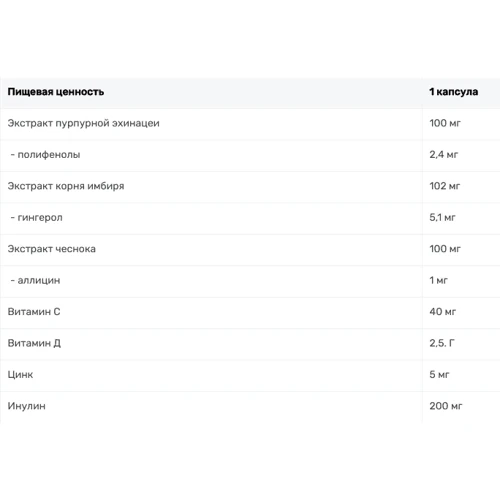The image size is (500, 500).
Task: Click the '40 мг' vitamin C value
Action: tap(442, 312)
